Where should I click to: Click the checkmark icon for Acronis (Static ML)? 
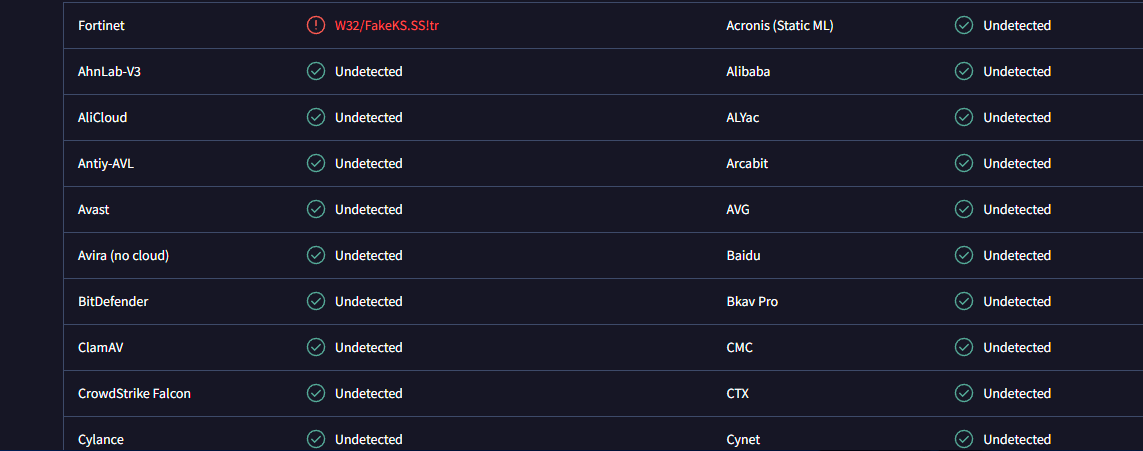click(964, 25)
